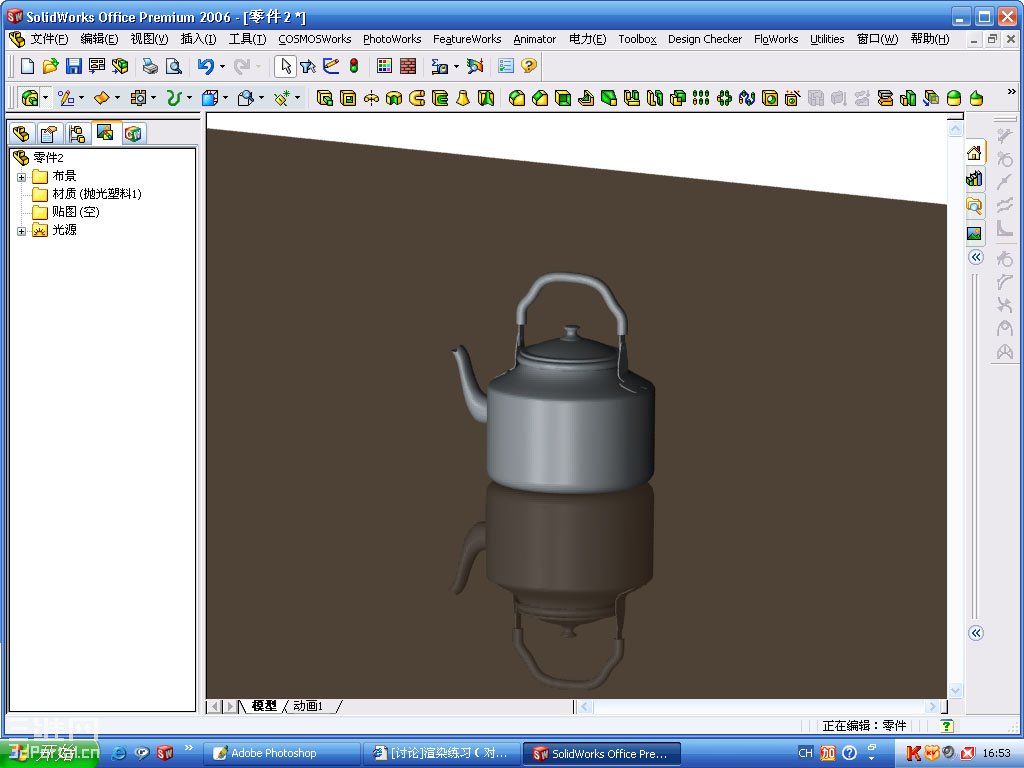Open the Curves flyout dropdown arrow

point(189,98)
